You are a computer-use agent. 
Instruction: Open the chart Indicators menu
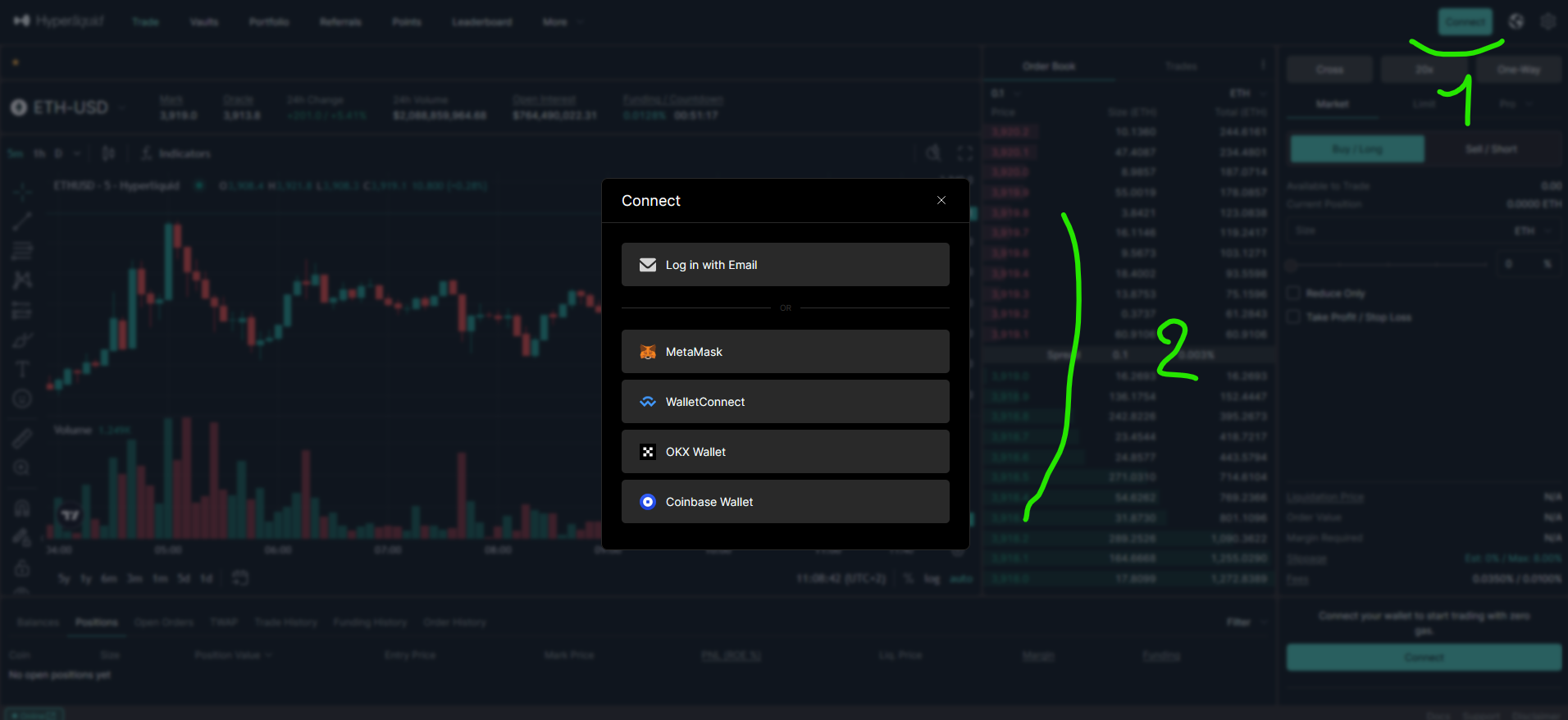point(175,153)
